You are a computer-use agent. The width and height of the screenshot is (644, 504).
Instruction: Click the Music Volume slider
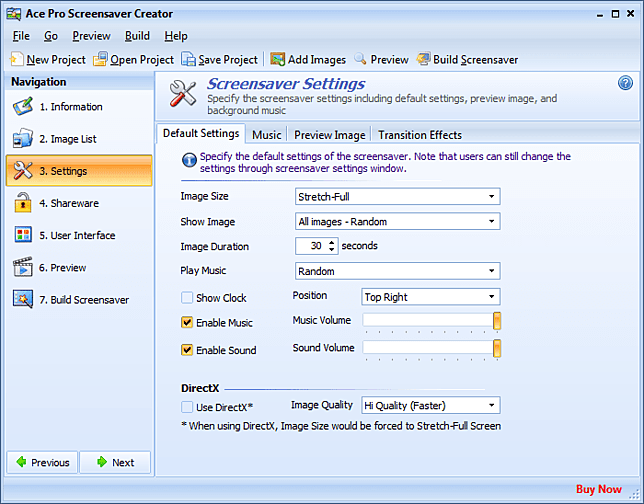(430, 321)
